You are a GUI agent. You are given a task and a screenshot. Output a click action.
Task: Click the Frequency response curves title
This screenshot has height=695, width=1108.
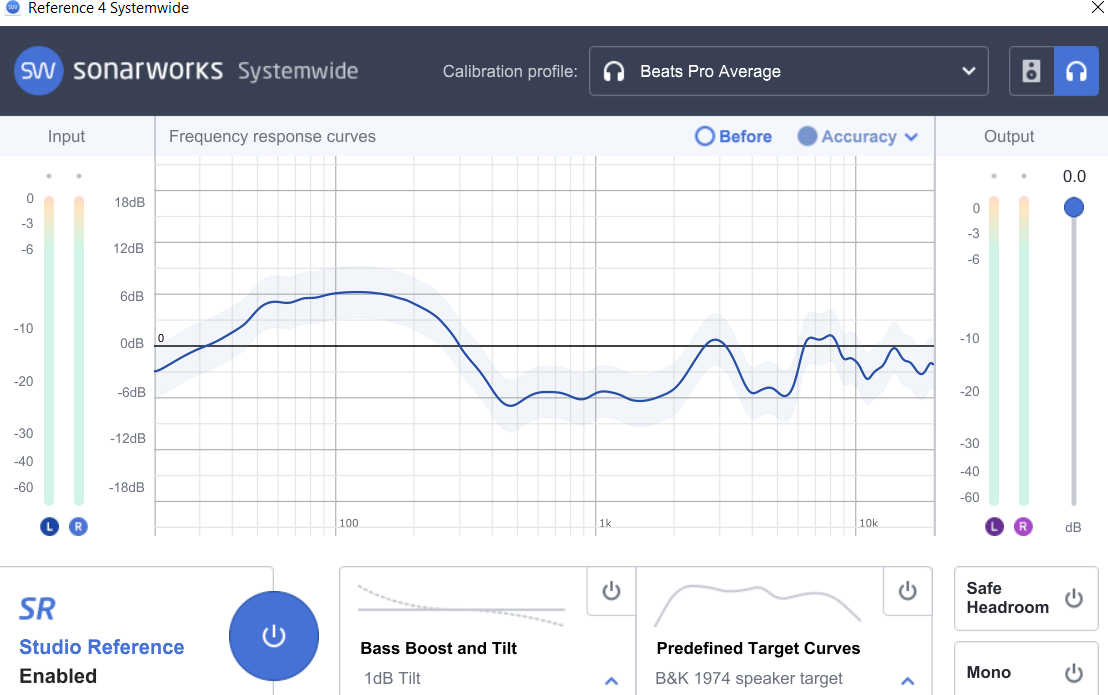click(272, 136)
